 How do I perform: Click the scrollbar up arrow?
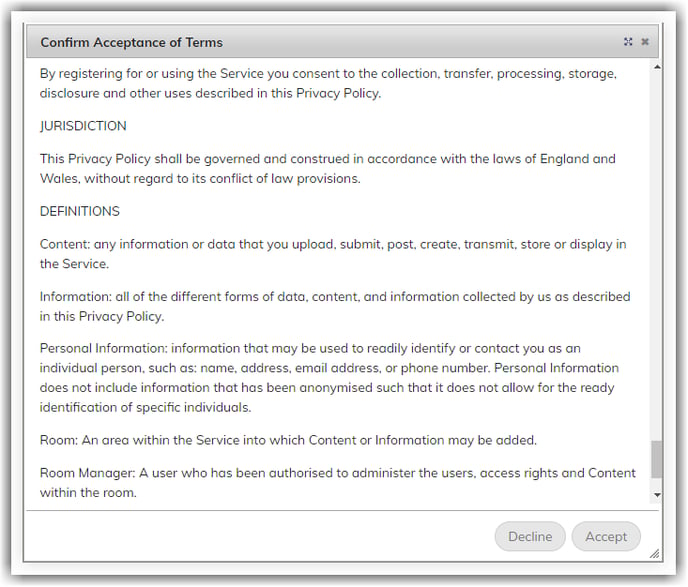point(657,67)
